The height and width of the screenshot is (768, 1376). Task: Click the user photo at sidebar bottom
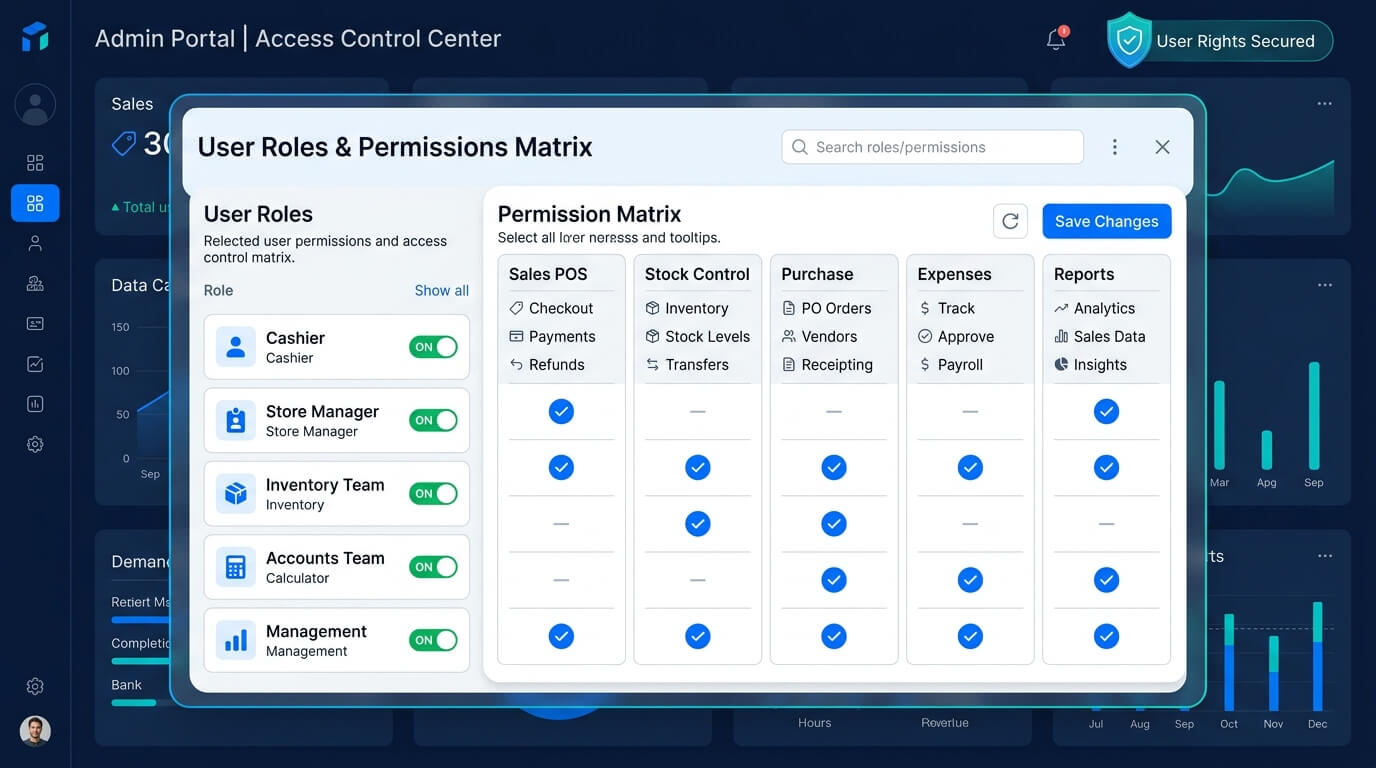pos(35,731)
